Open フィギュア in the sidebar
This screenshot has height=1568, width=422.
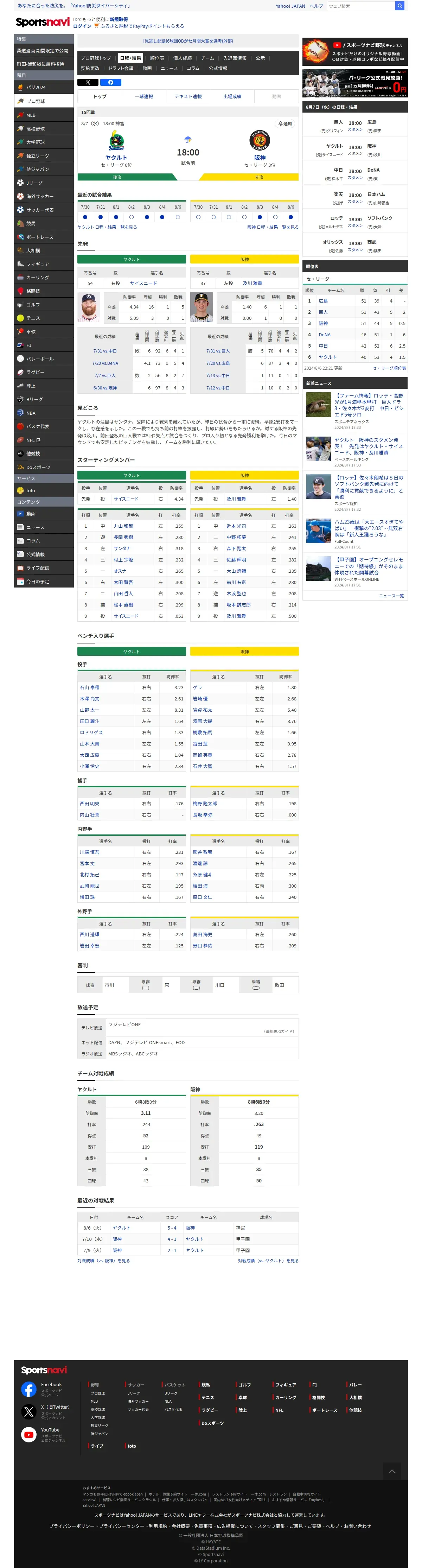point(44,264)
